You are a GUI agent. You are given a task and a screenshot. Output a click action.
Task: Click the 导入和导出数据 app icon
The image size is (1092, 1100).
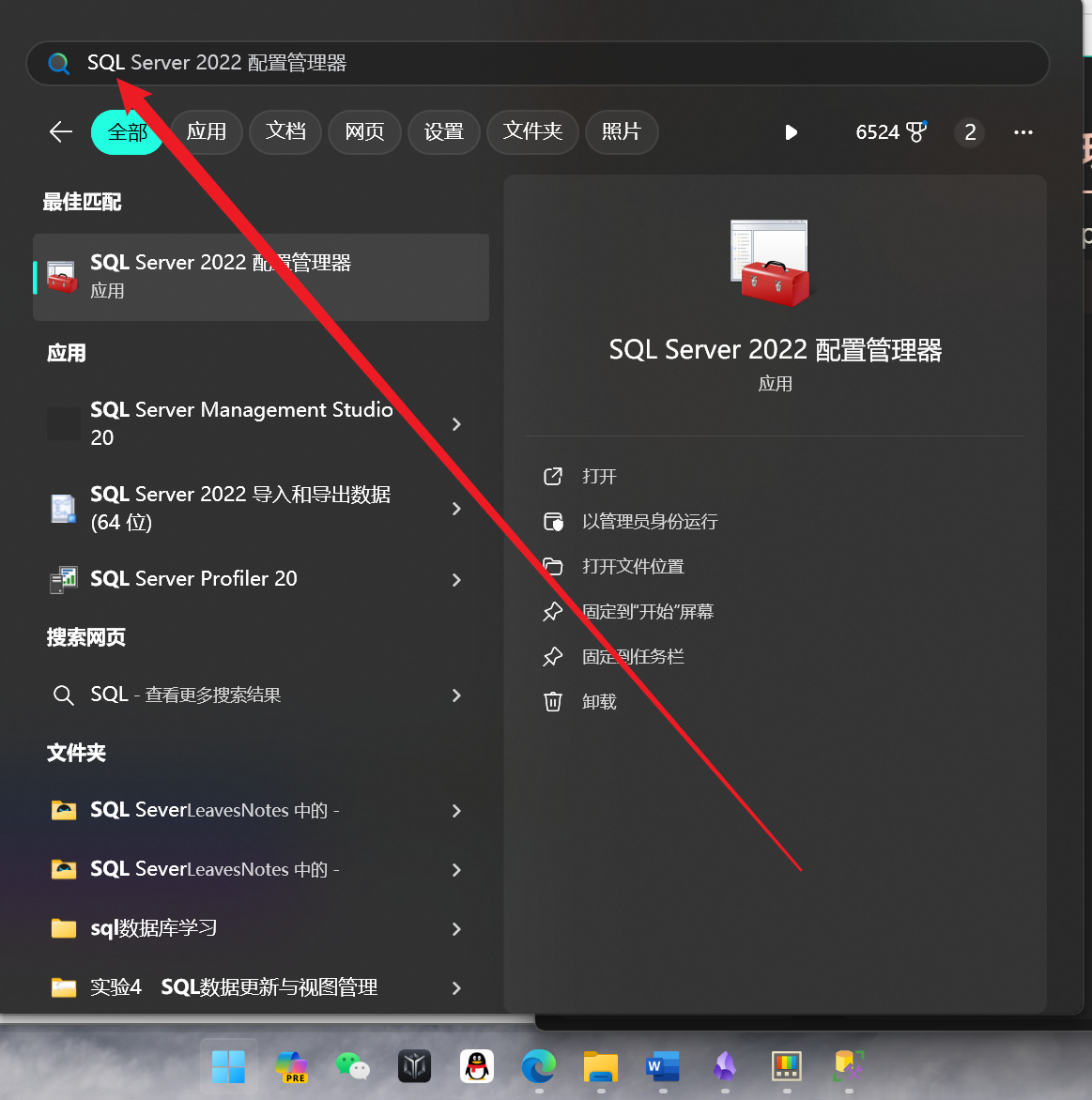click(x=63, y=509)
